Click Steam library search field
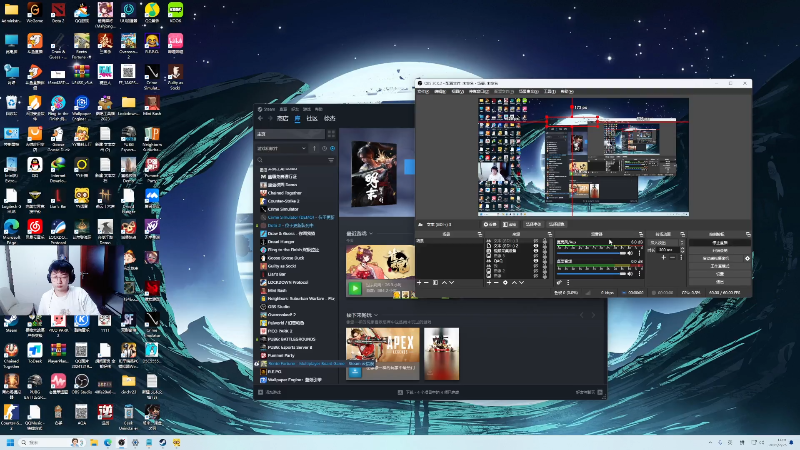Viewport: 800px width, 450px height. pos(291,160)
